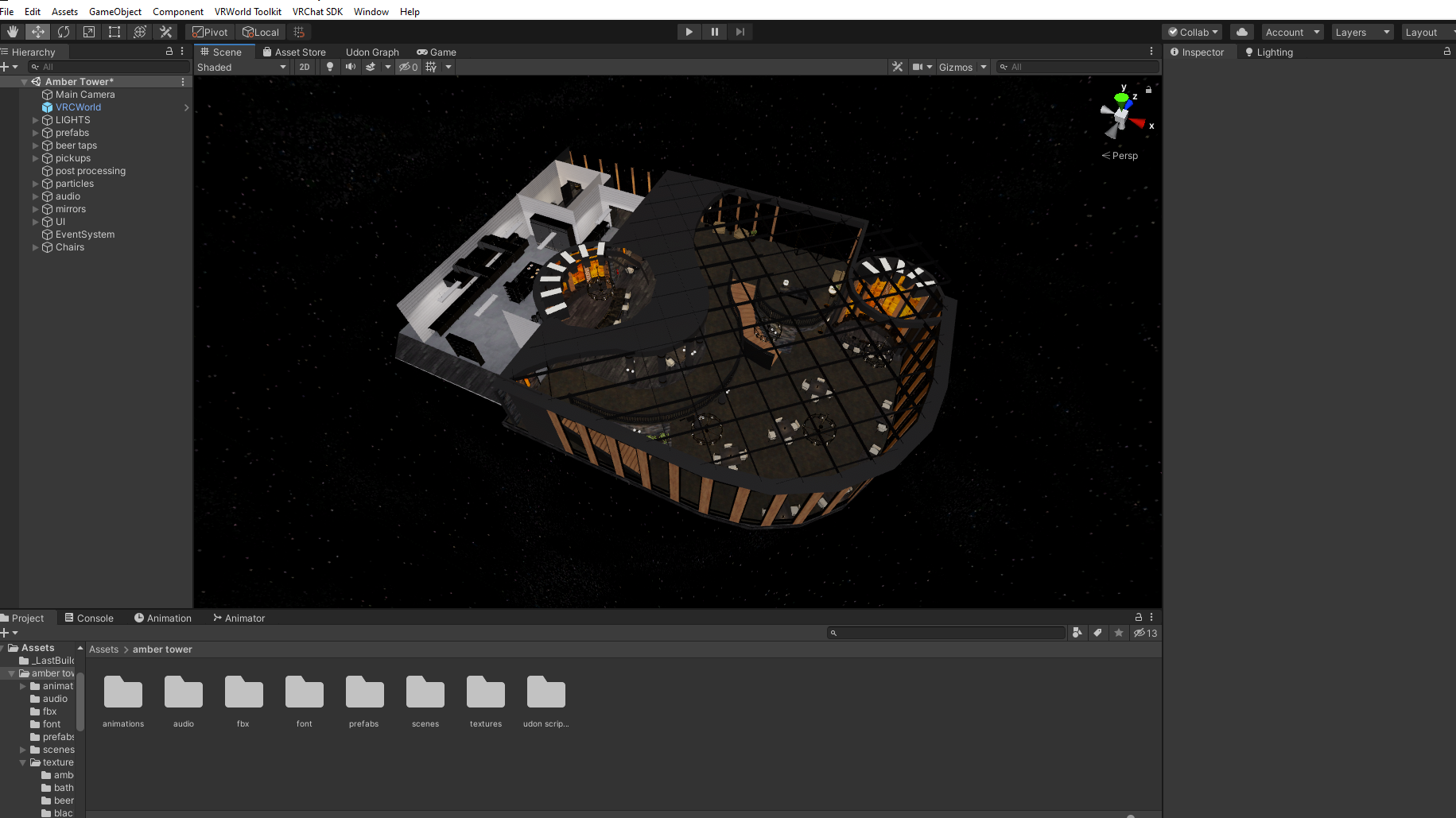Image resolution: width=1456 pixels, height=818 pixels.
Task: Toggle scene audio mute
Action: [350, 67]
